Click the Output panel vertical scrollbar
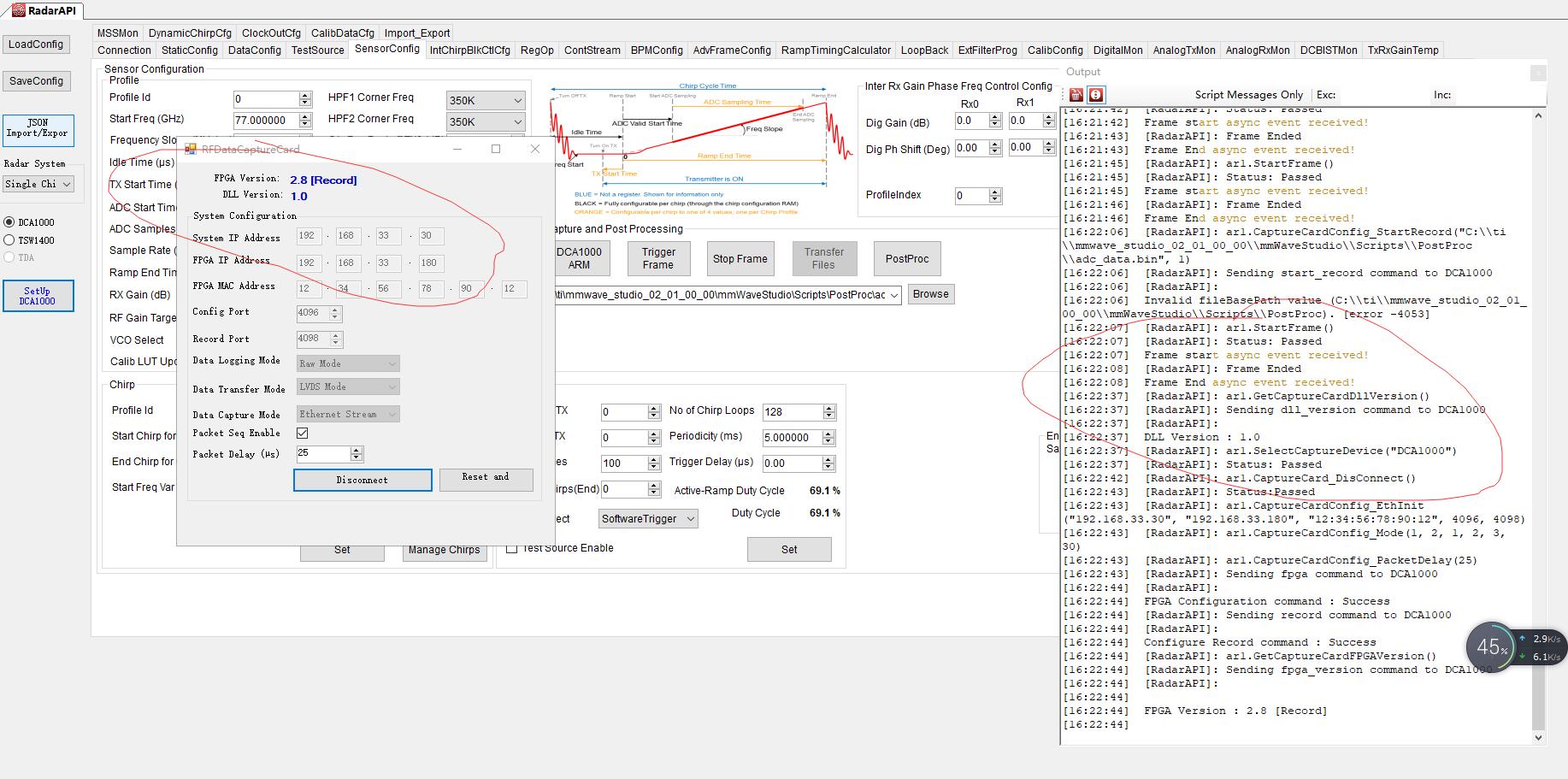Viewport: 1568px width, 779px height. (x=1539, y=426)
